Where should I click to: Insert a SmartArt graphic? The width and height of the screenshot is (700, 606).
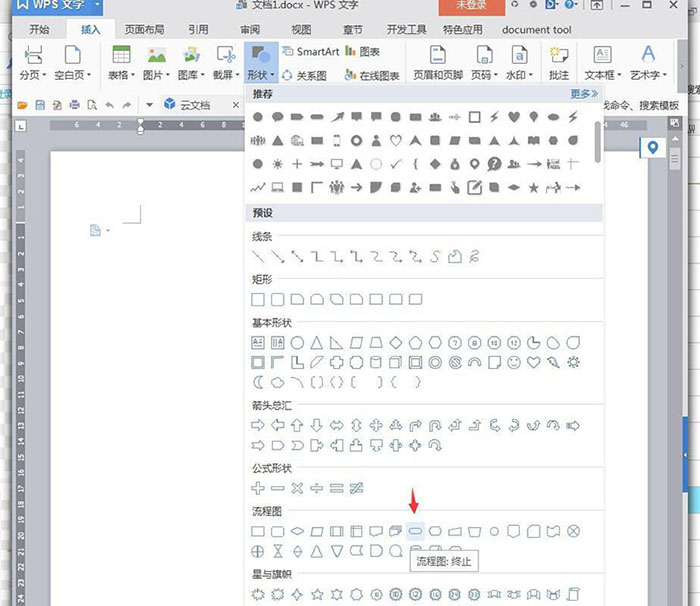pos(311,52)
